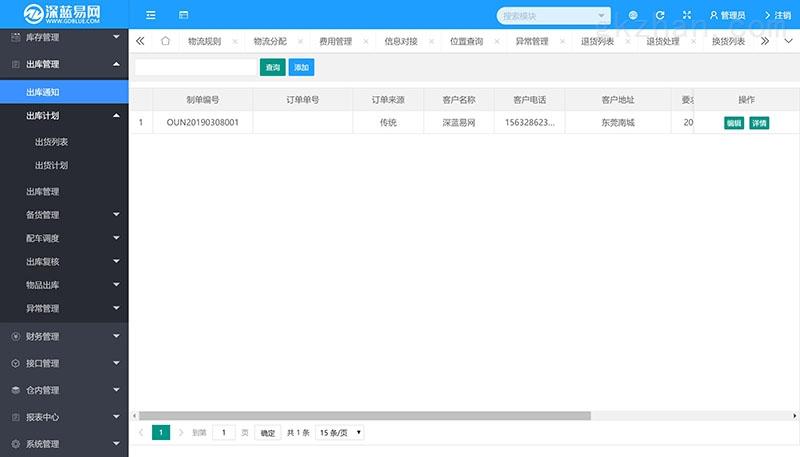Expand 异常管理 sidebar submenu

click(64, 309)
